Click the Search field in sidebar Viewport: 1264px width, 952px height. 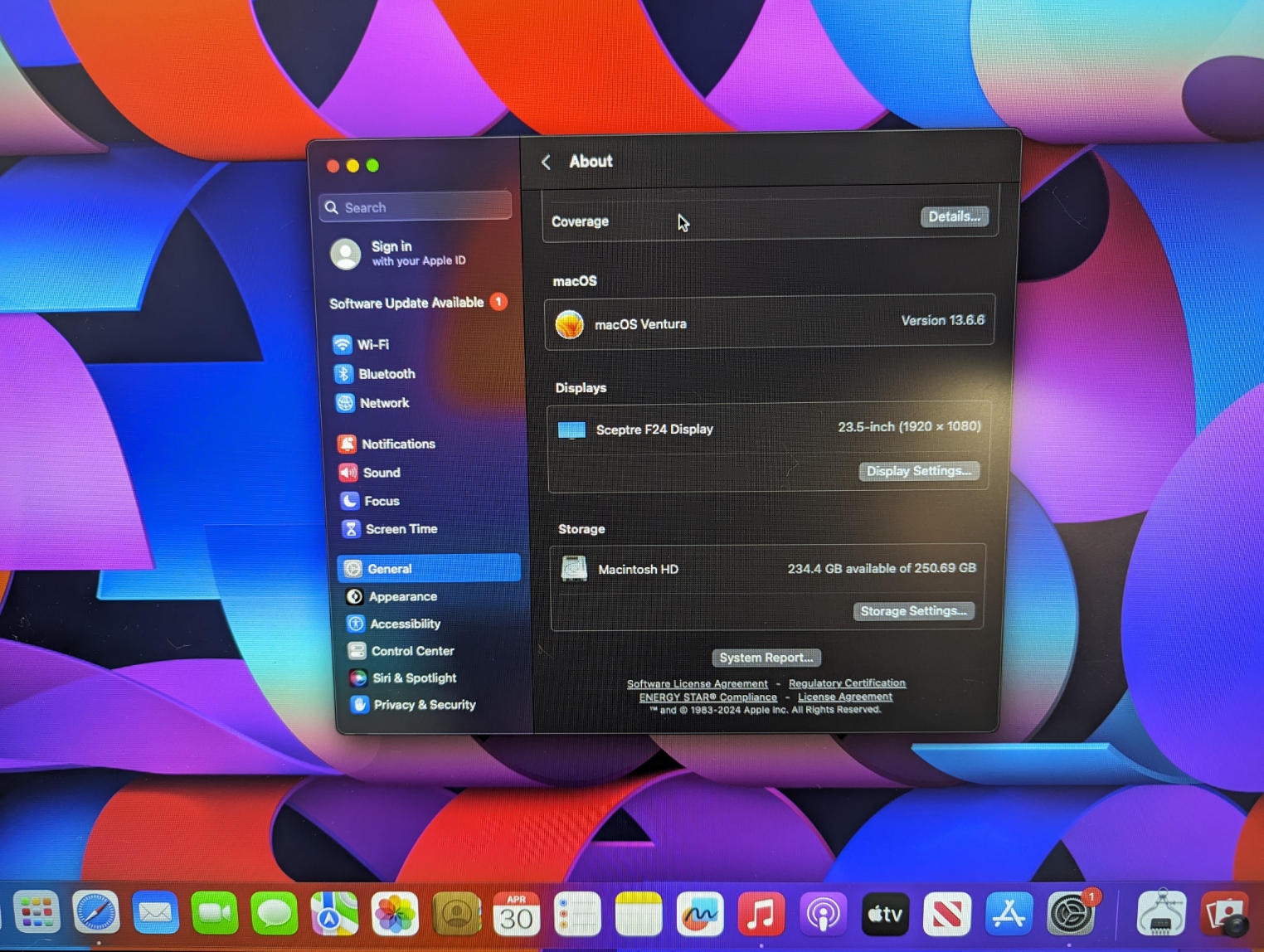[x=416, y=207]
